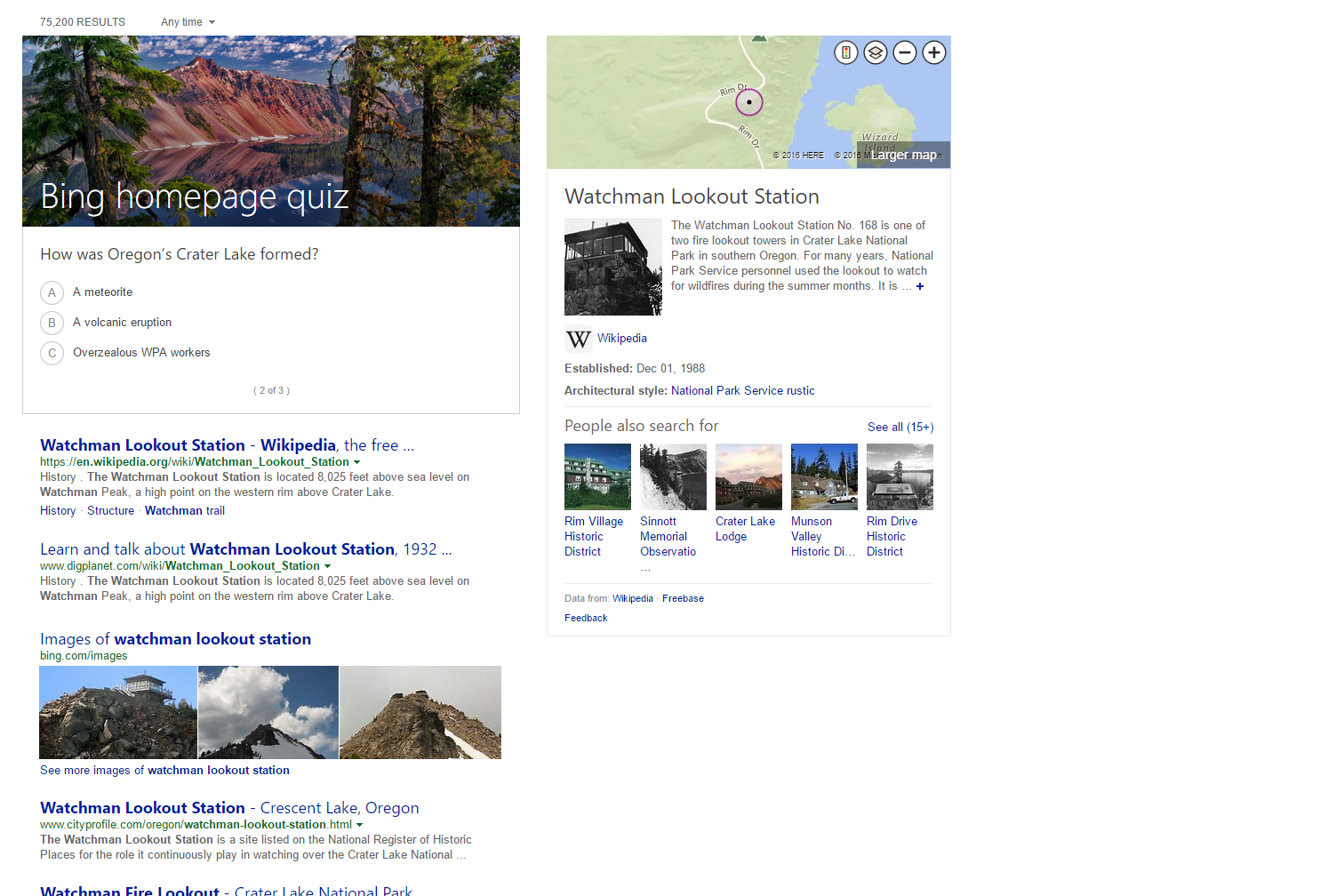The image size is (1344, 896).
Task: Expand en.wikipedia.org result URL dropdown arrow
Action: tap(357, 462)
